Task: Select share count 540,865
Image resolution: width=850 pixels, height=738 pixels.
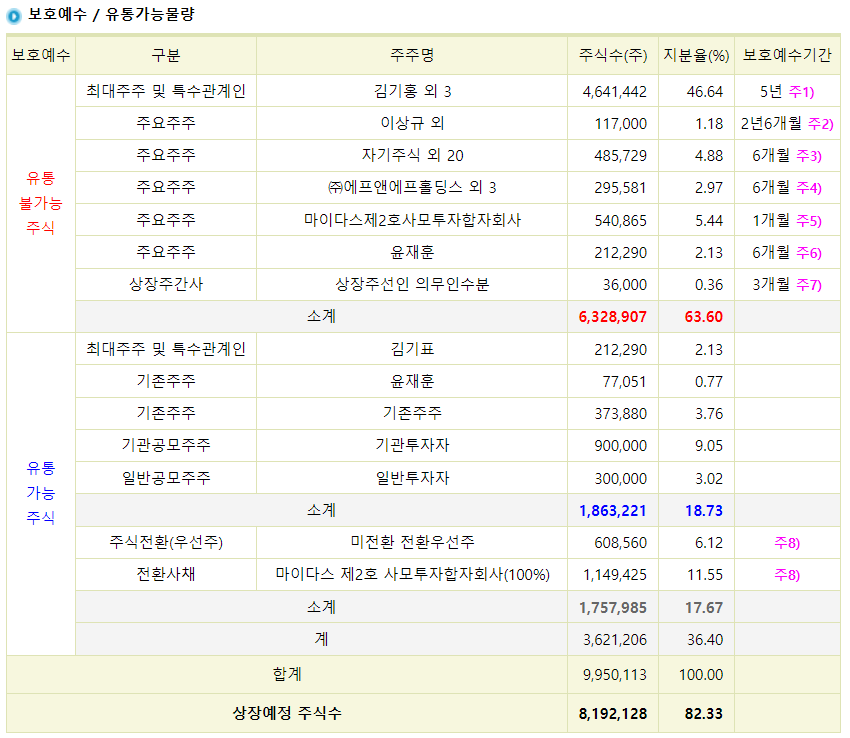Action: [x=621, y=220]
